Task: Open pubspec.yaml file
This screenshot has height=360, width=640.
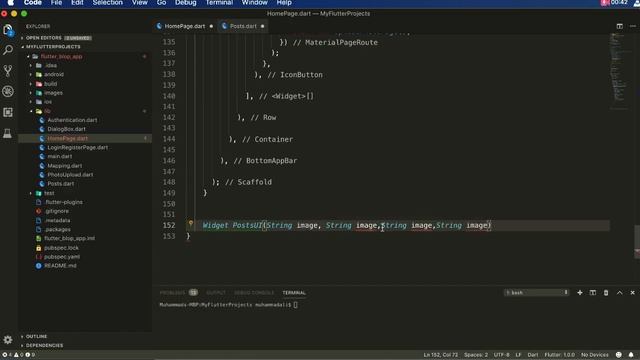Action: pyautogui.click(x=62, y=257)
